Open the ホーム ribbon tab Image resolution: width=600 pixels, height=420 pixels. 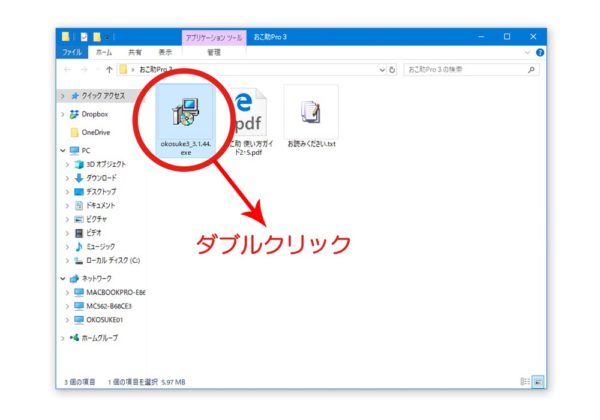(x=104, y=52)
